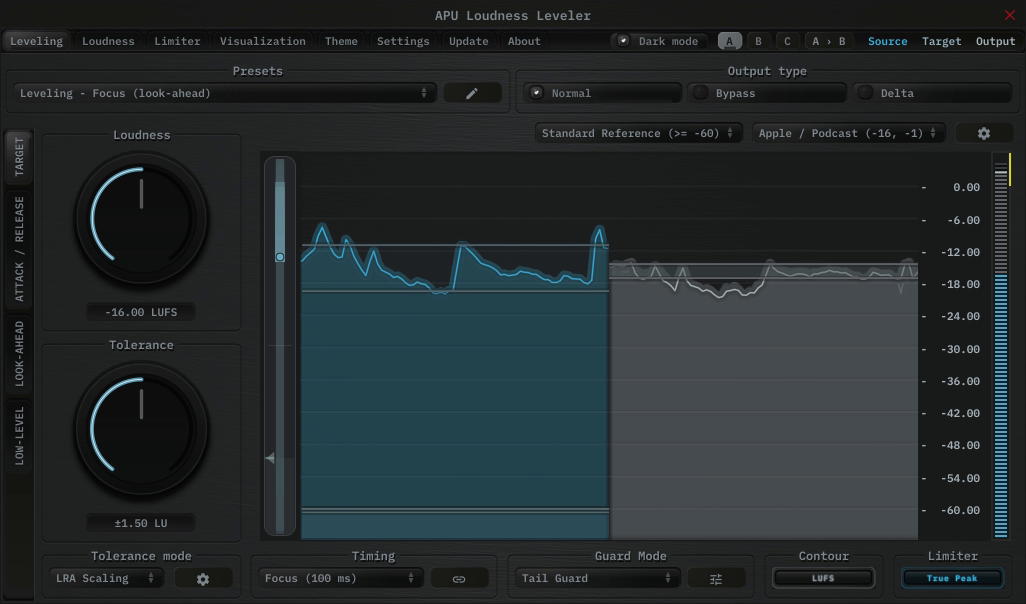Image resolution: width=1026 pixels, height=604 pixels.
Task: Expand the Standard Reference dropdown
Action: coord(637,133)
